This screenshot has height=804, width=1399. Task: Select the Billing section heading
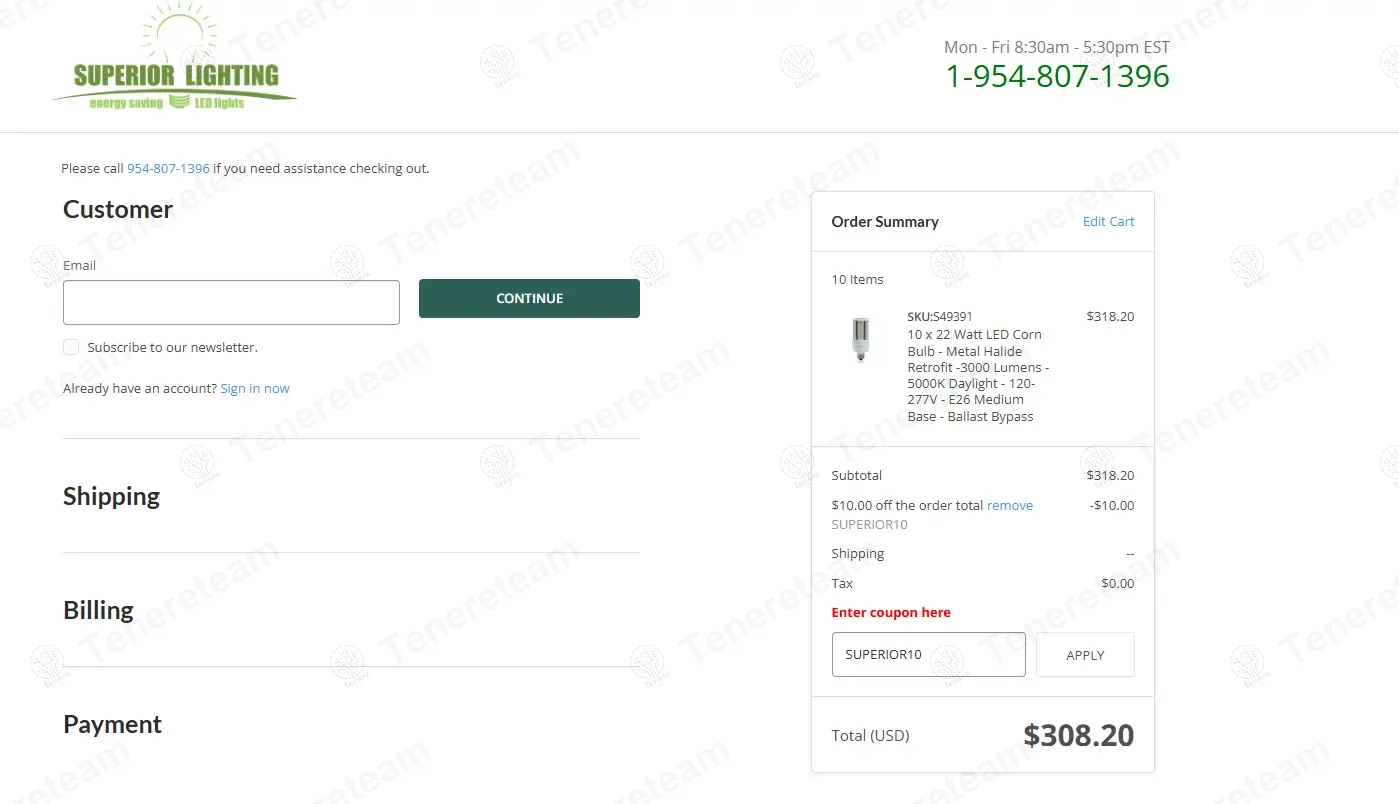[x=98, y=611]
